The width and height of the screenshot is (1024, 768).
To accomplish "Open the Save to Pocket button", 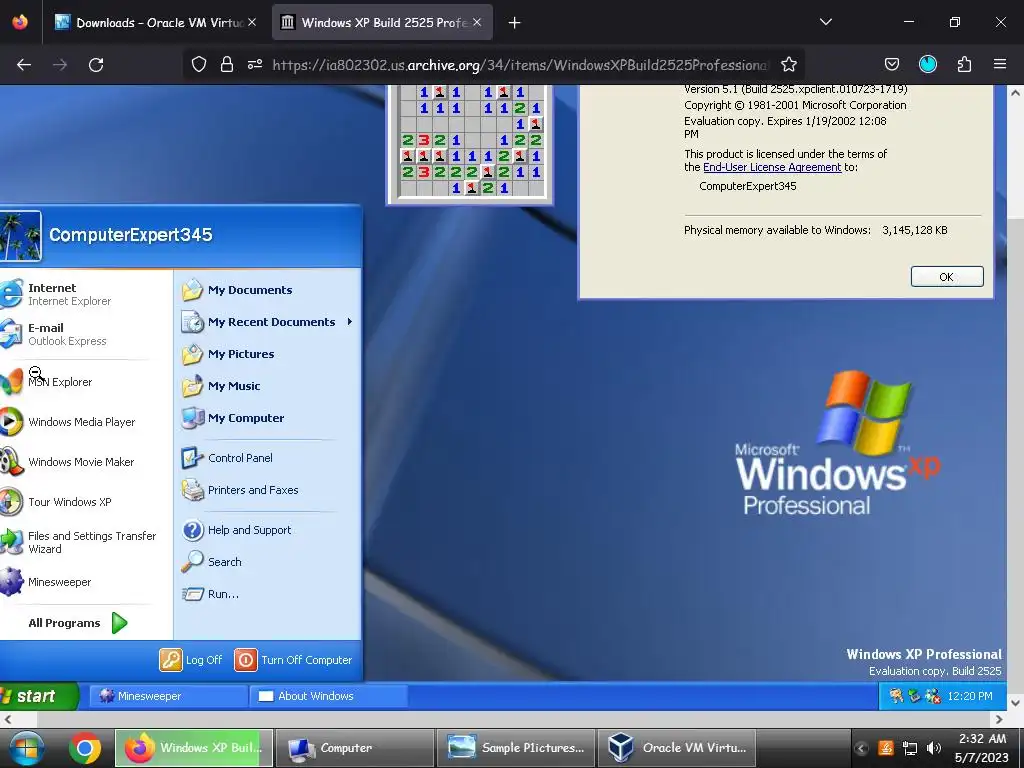I will (891, 64).
